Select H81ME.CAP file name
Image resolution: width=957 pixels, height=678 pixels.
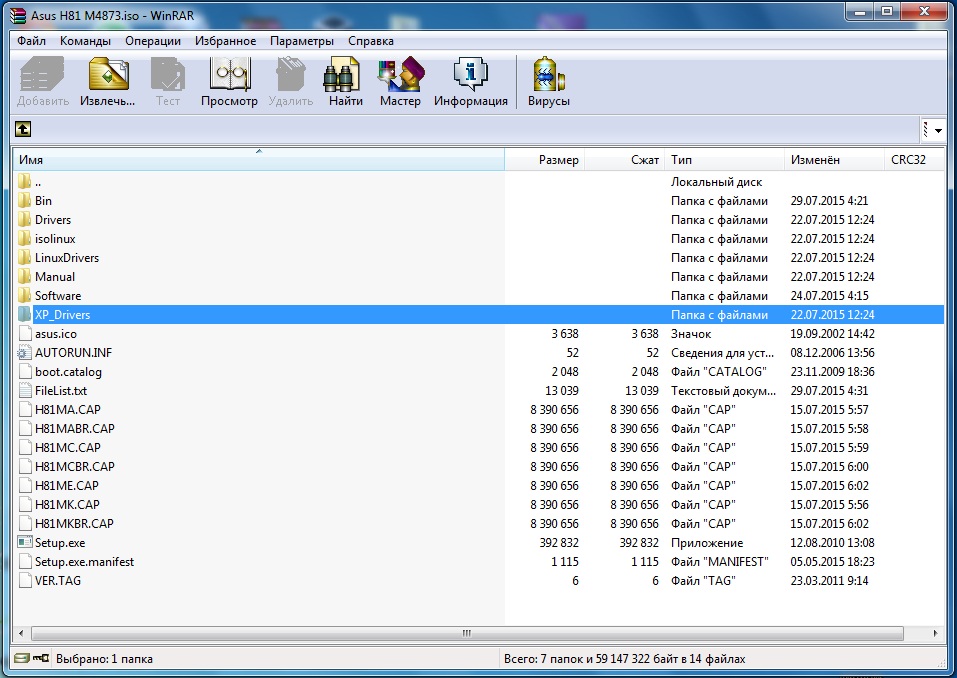(x=67, y=485)
